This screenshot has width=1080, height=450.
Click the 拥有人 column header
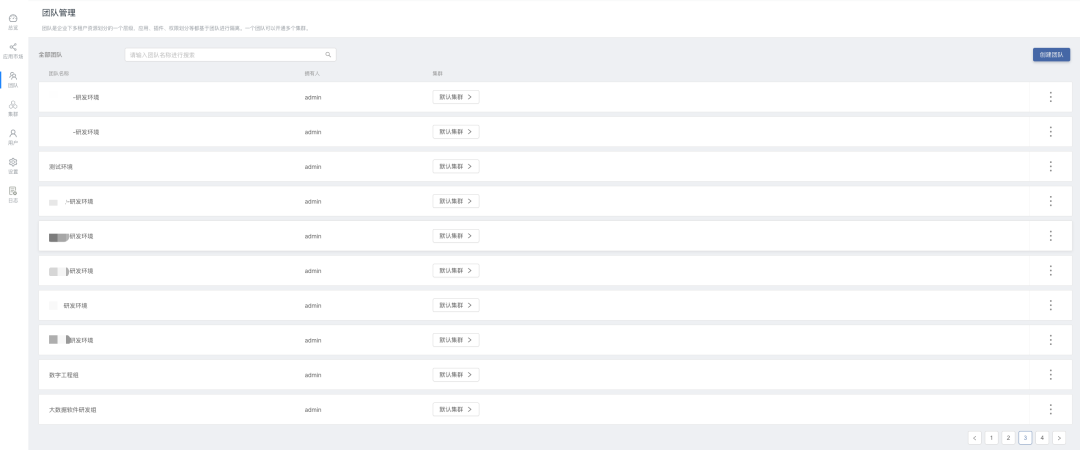(312, 73)
